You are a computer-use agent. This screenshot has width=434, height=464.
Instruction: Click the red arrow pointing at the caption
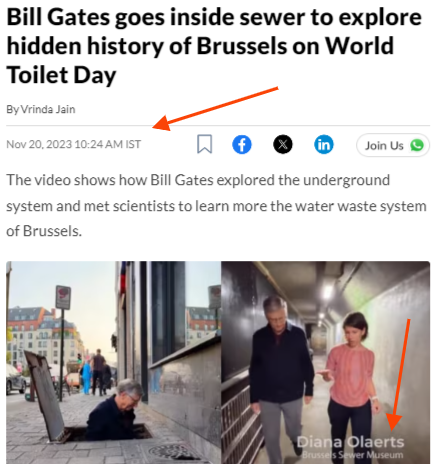coord(398,375)
